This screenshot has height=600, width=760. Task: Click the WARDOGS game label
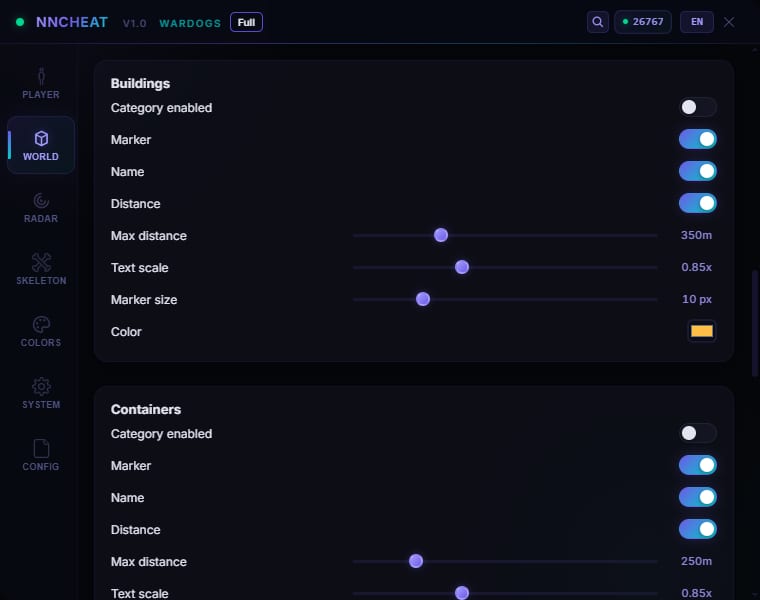tap(190, 23)
